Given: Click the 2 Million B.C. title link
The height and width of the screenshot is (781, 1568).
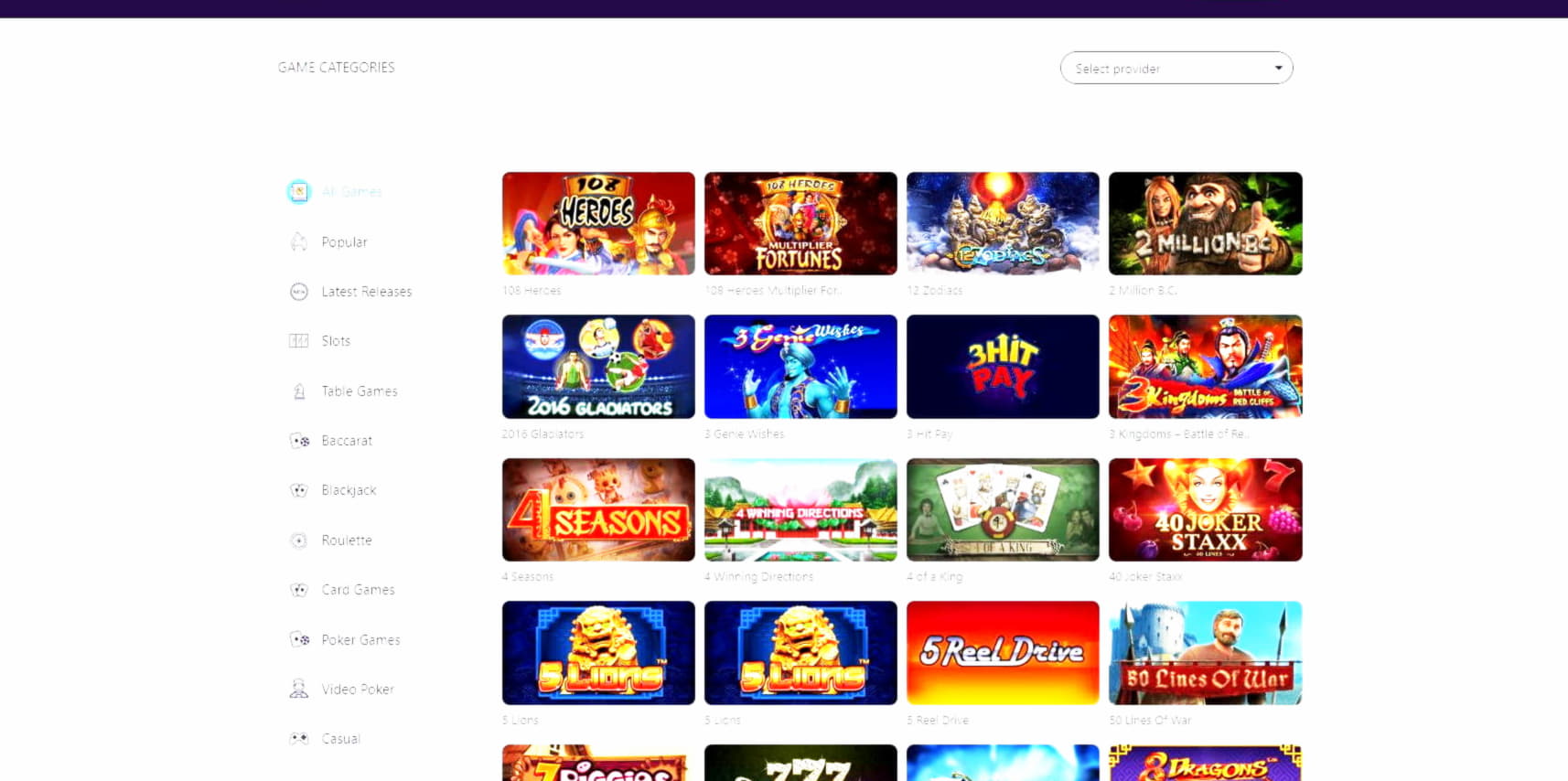Looking at the screenshot, I should click(1144, 291).
